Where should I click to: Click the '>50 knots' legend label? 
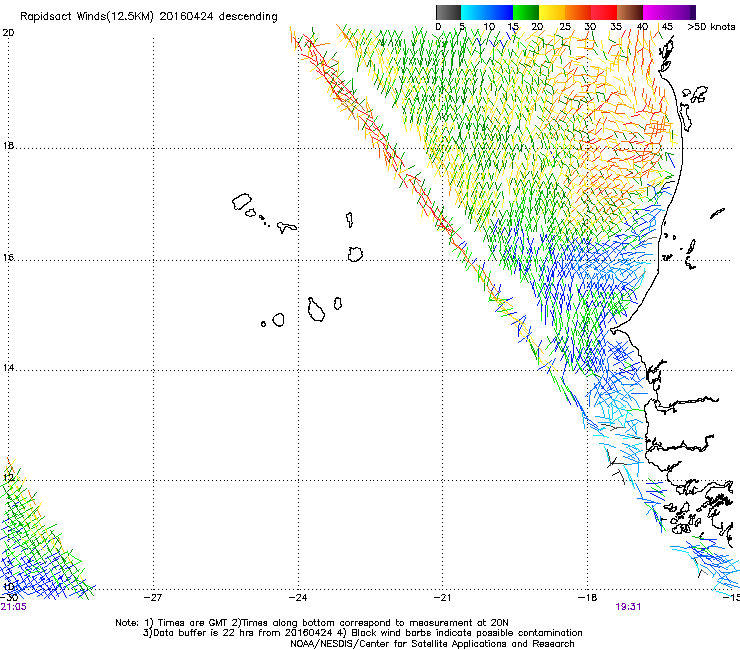click(711, 27)
